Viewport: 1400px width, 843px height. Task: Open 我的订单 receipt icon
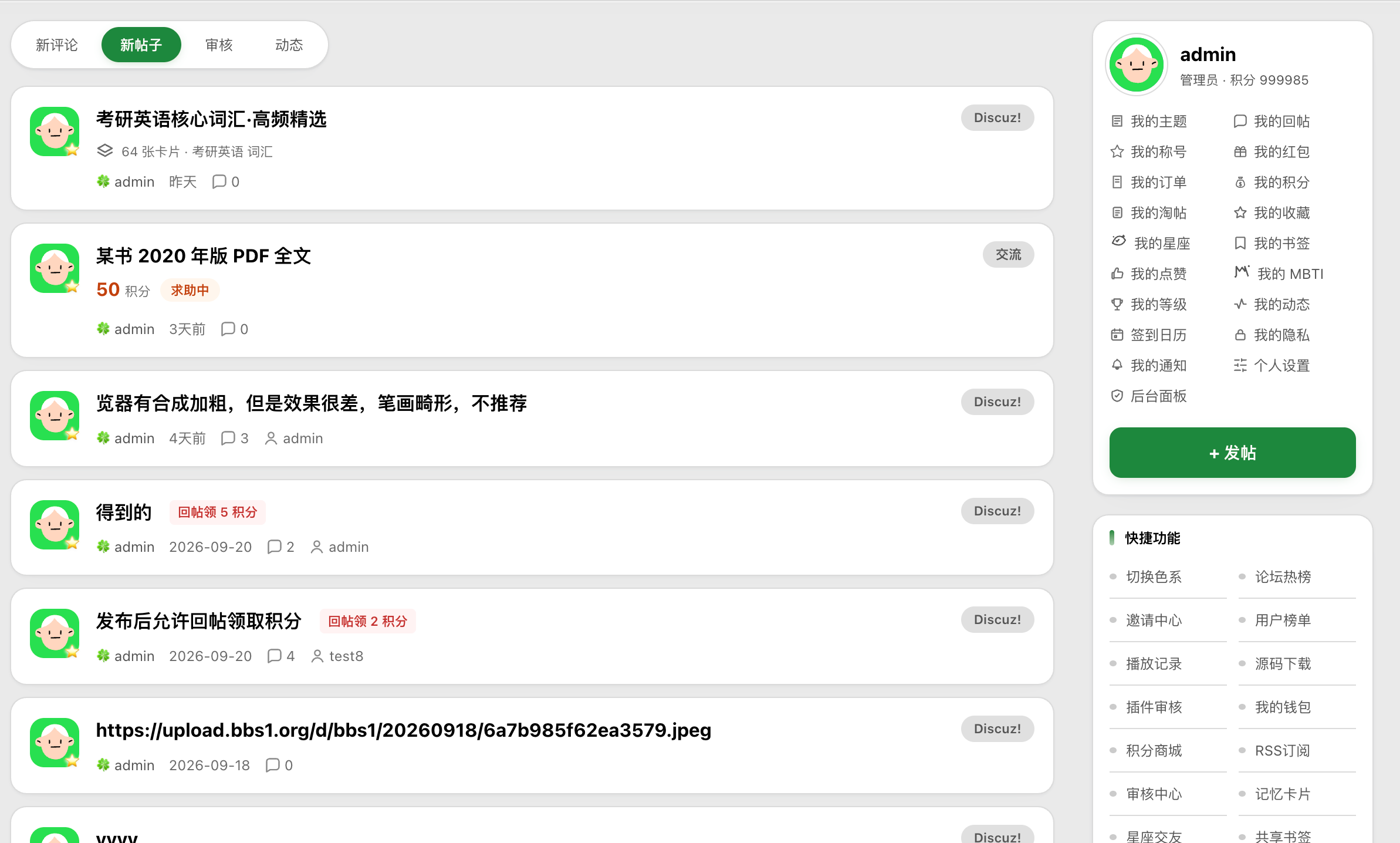click(x=1117, y=183)
